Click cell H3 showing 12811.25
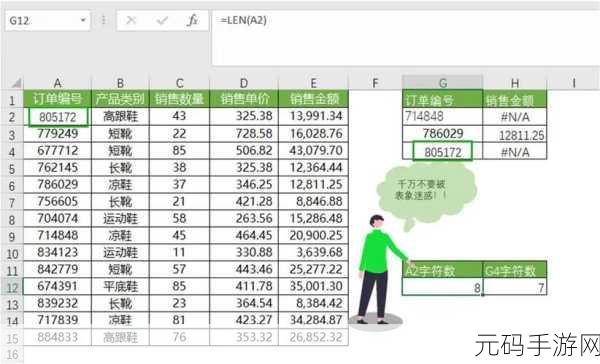 click(x=515, y=134)
